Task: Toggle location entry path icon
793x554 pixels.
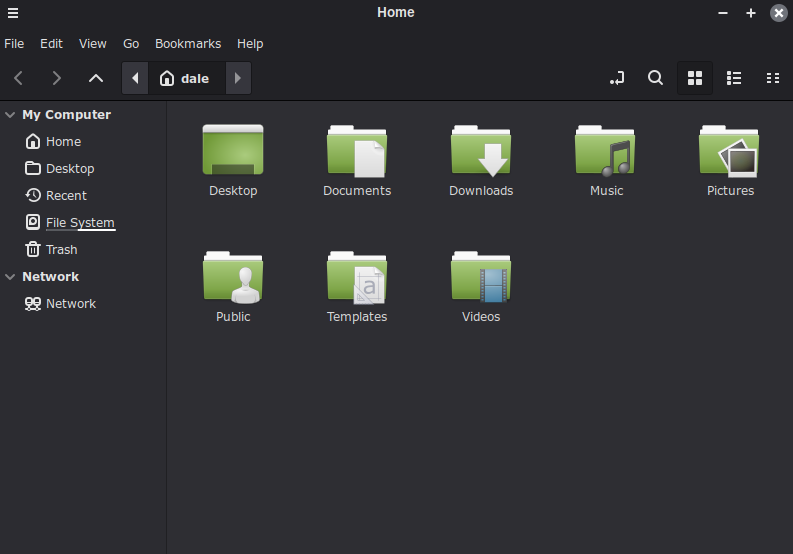Action: [617, 78]
